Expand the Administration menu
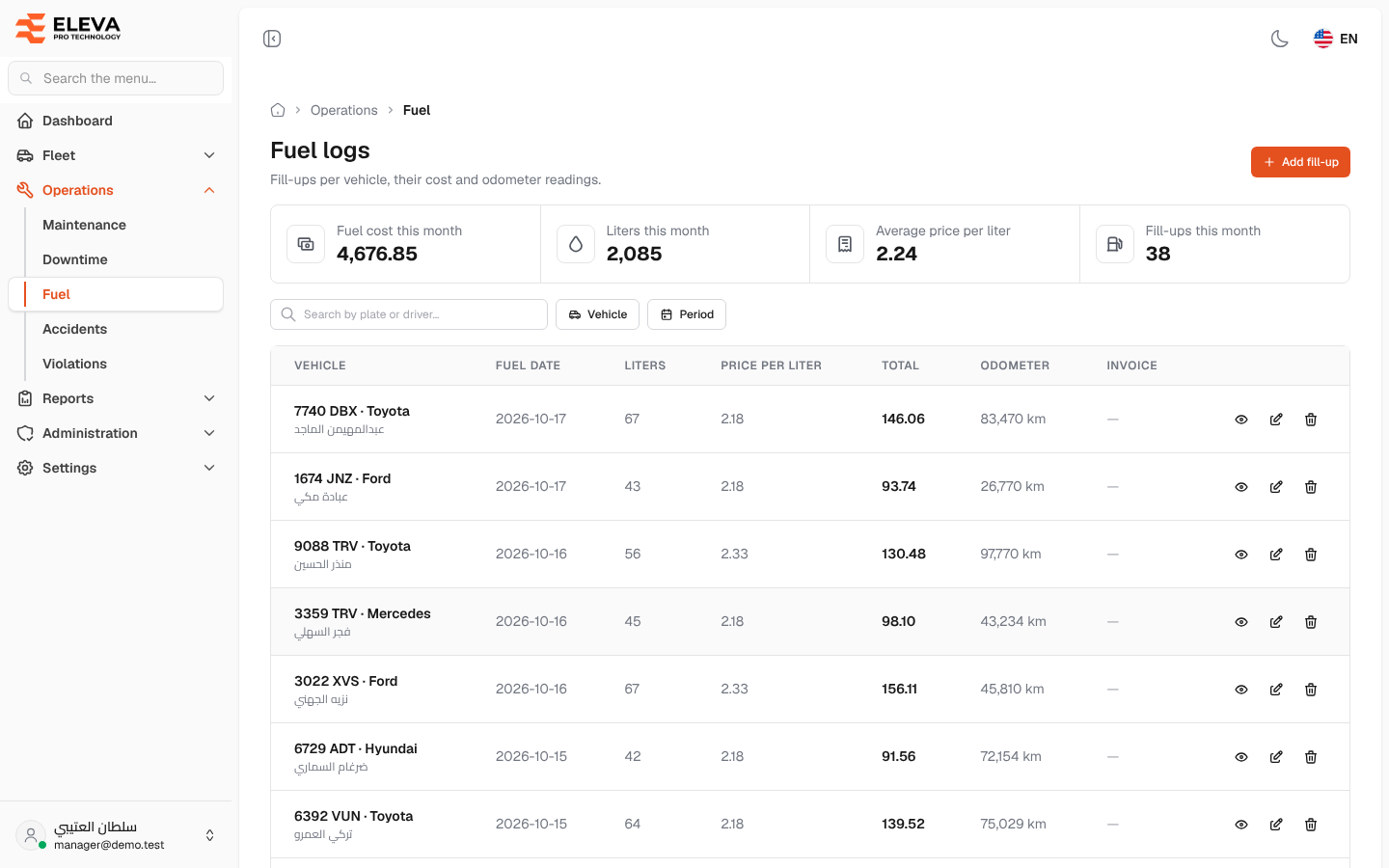The image size is (1389, 868). [x=116, y=433]
